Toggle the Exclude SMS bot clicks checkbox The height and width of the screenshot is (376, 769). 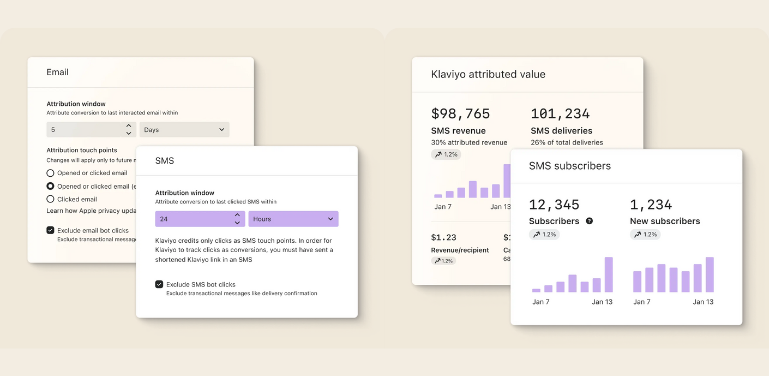point(159,284)
